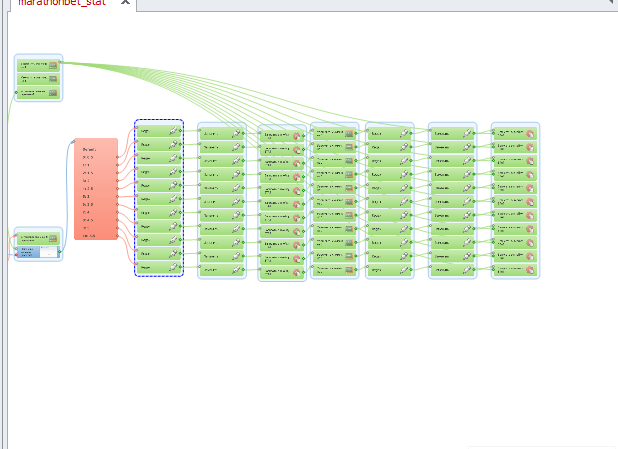Click syringe icon of top block in fifth column

pos(404,134)
